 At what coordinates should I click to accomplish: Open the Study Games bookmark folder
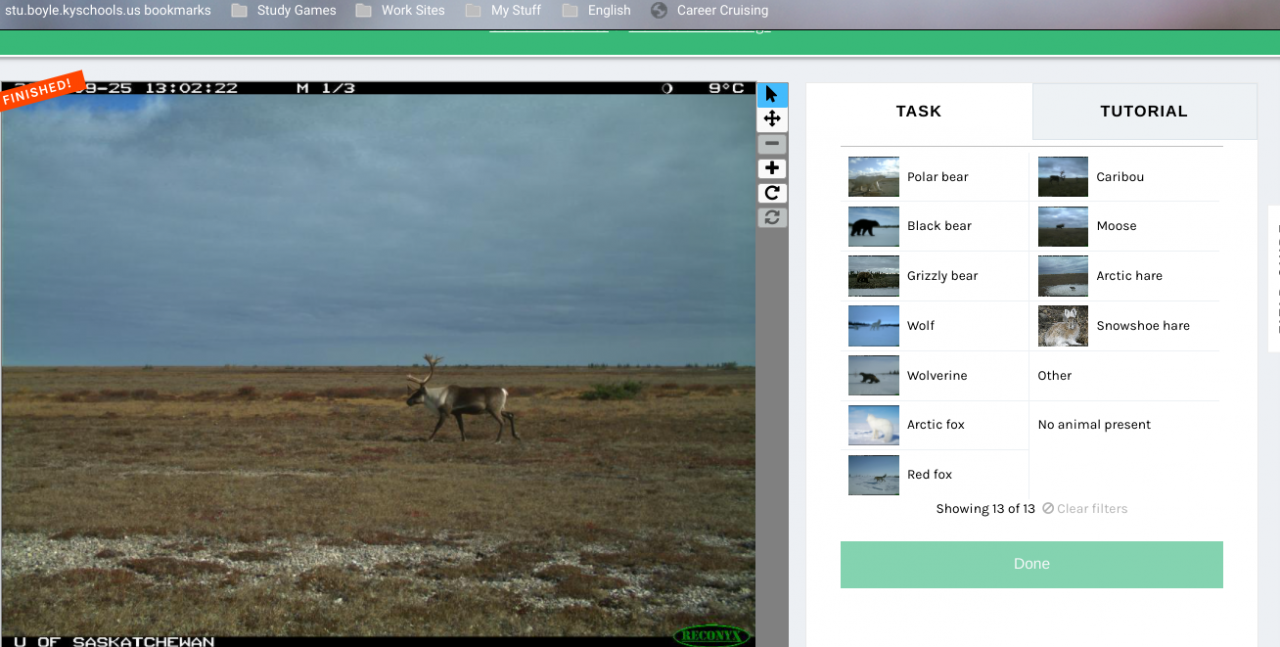pos(284,10)
